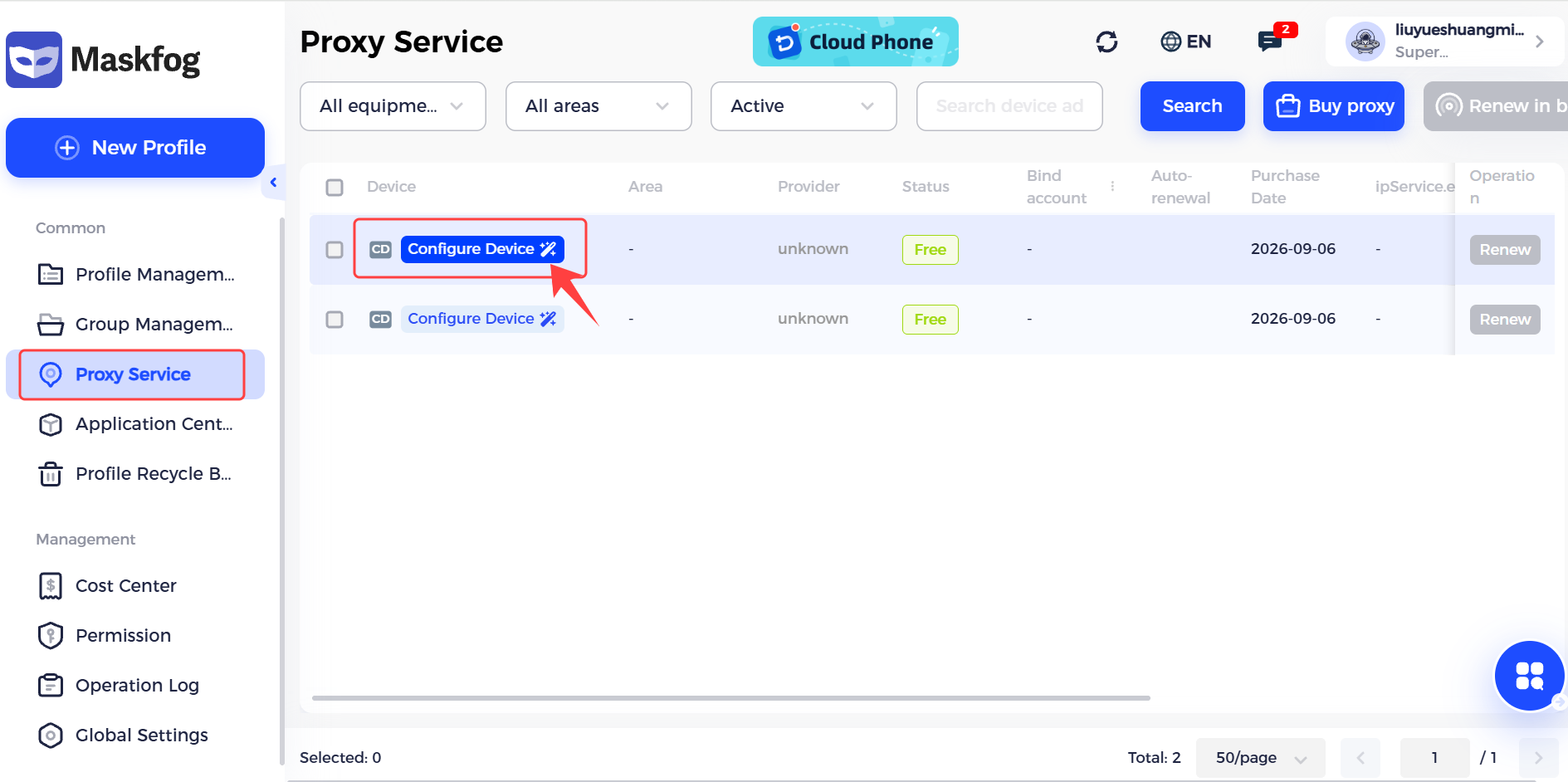Click the blue Search button

click(x=1192, y=106)
